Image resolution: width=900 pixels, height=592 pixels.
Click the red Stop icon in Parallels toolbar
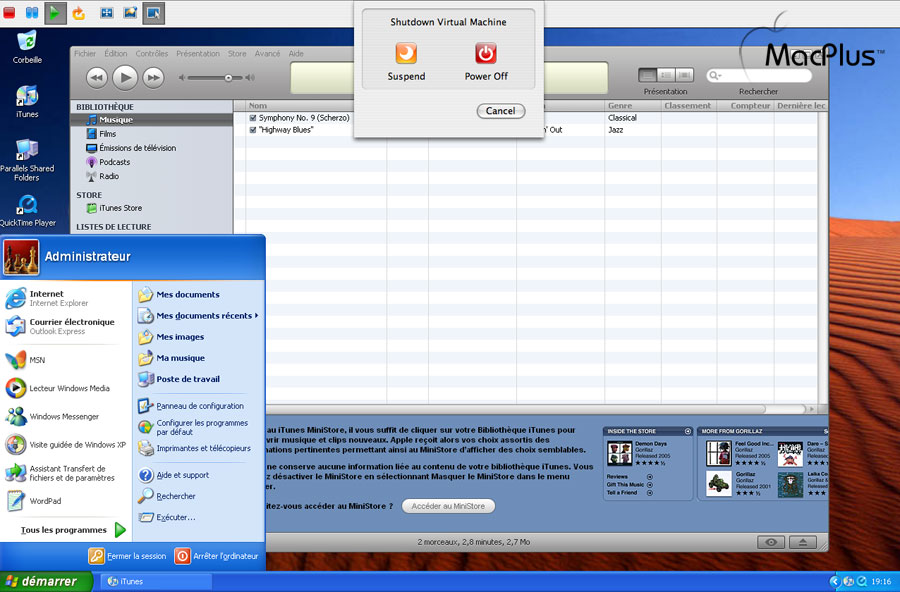point(9,13)
